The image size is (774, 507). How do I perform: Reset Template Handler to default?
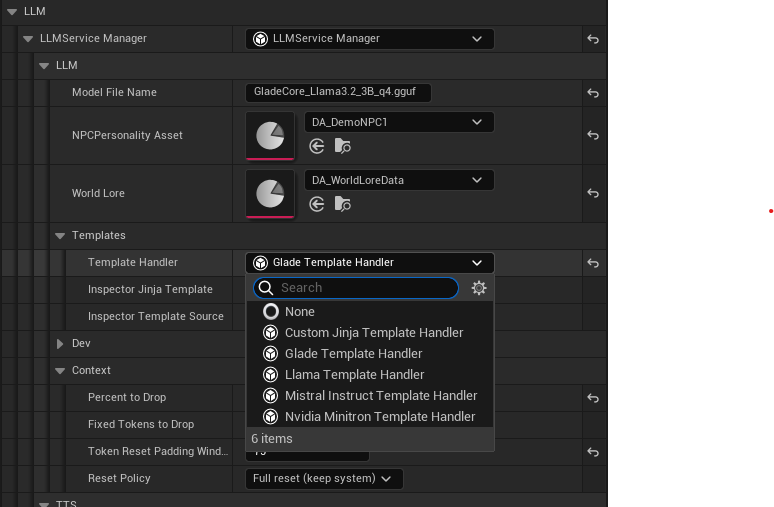pyautogui.click(x=593, y=263)
